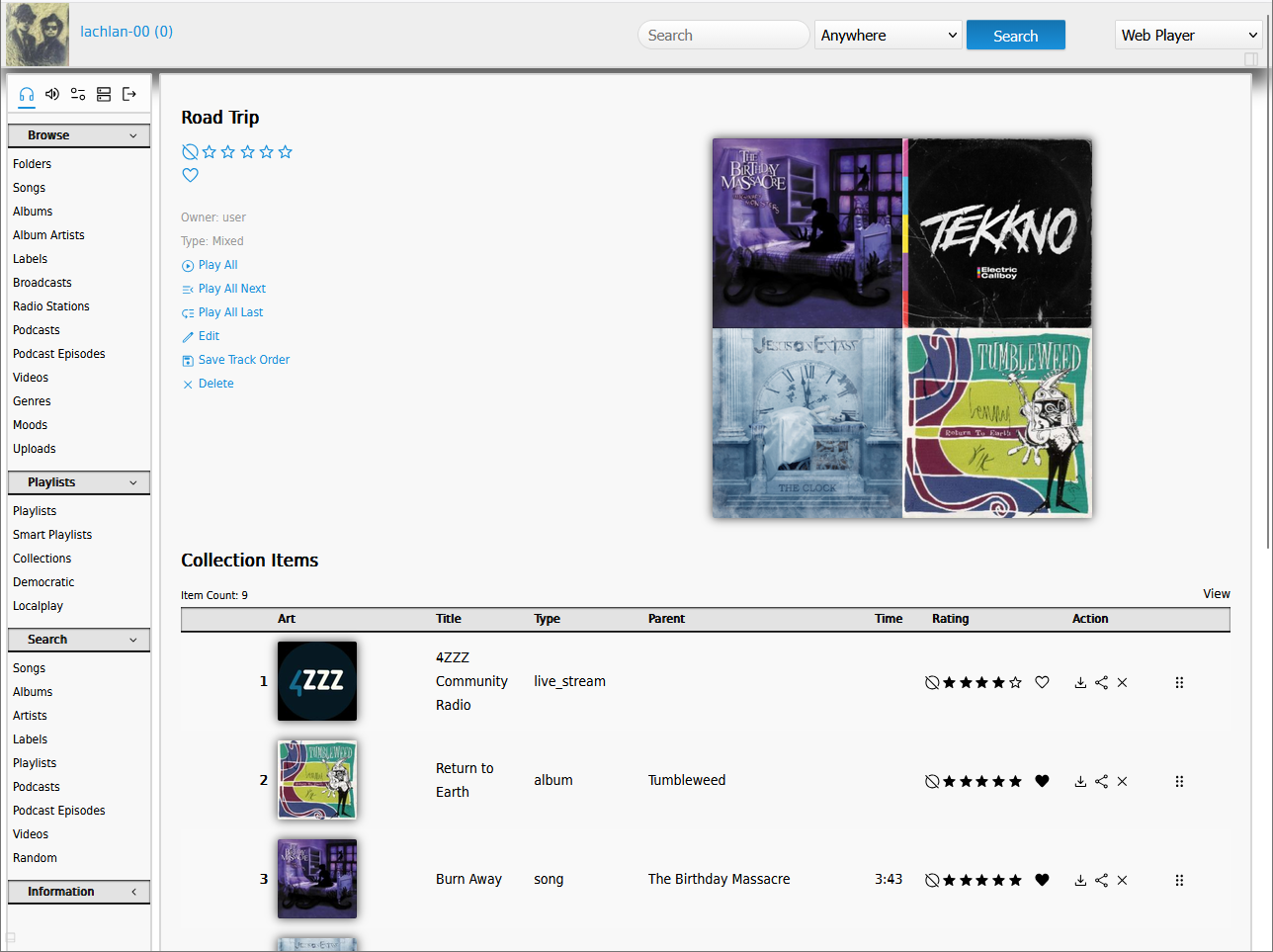
Task: Click the blue Search button
Action: click(1016, 35)
